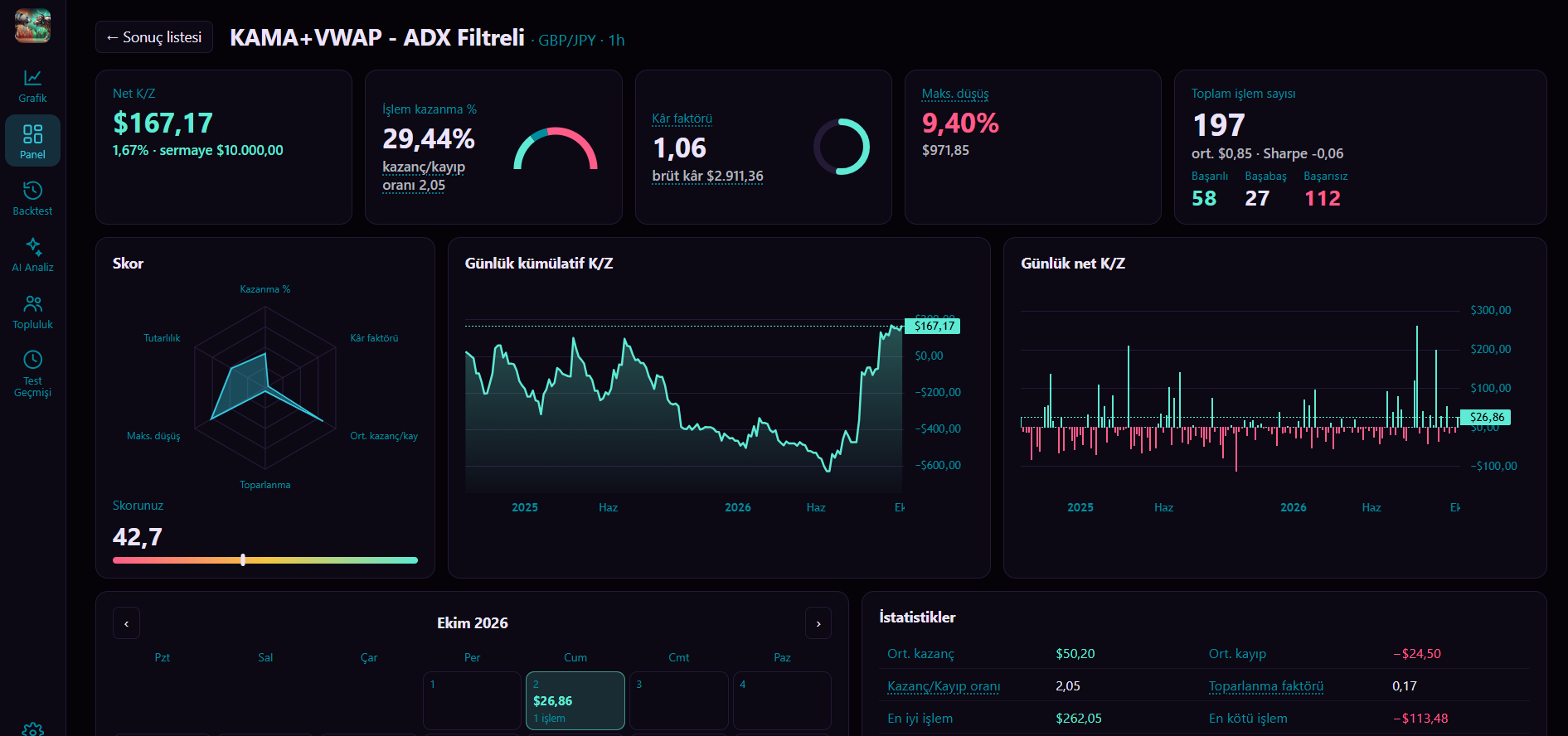Click the Kâr faktörü label
The height and width of the screenshot is (736, 1568).
682,119
